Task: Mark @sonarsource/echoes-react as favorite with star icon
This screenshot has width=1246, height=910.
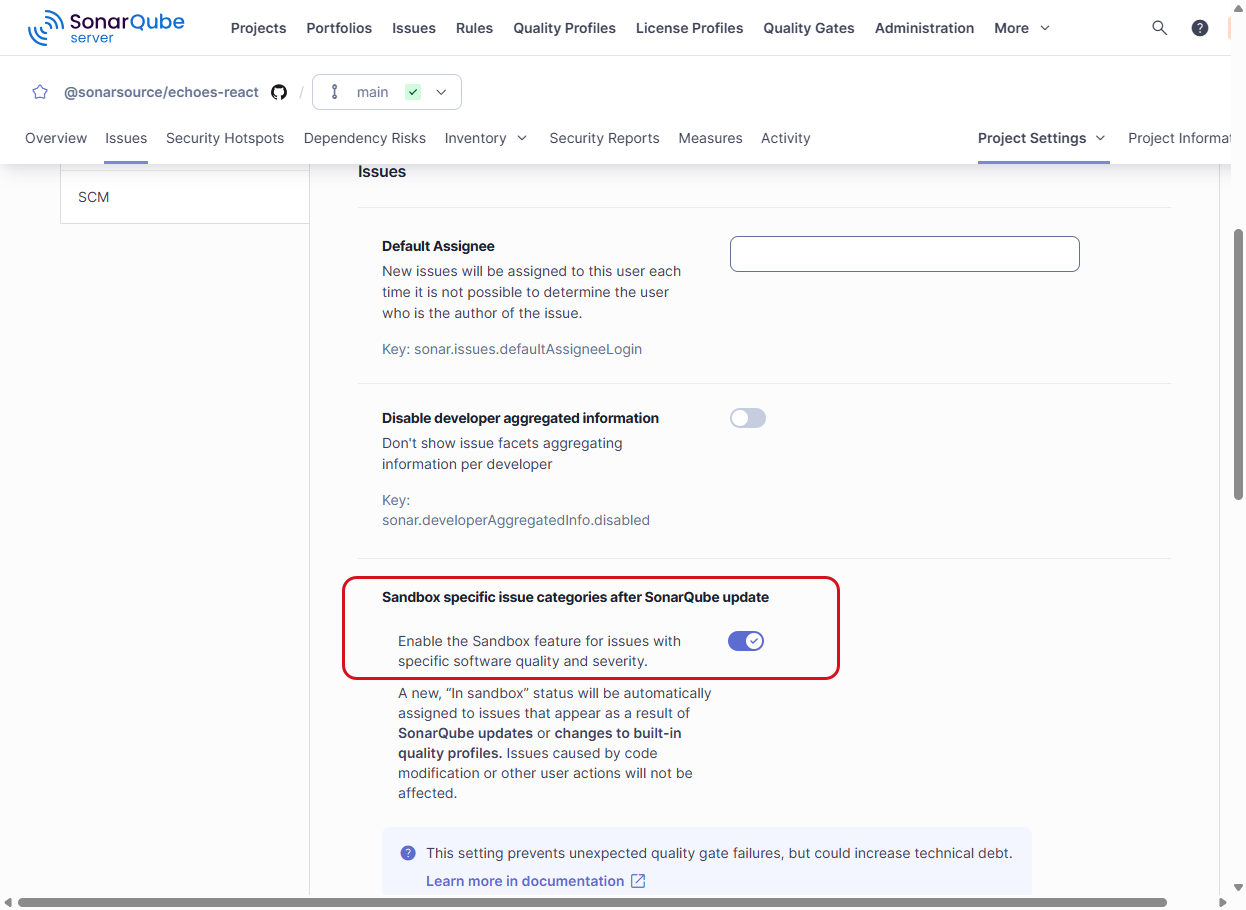Action: 40,91
